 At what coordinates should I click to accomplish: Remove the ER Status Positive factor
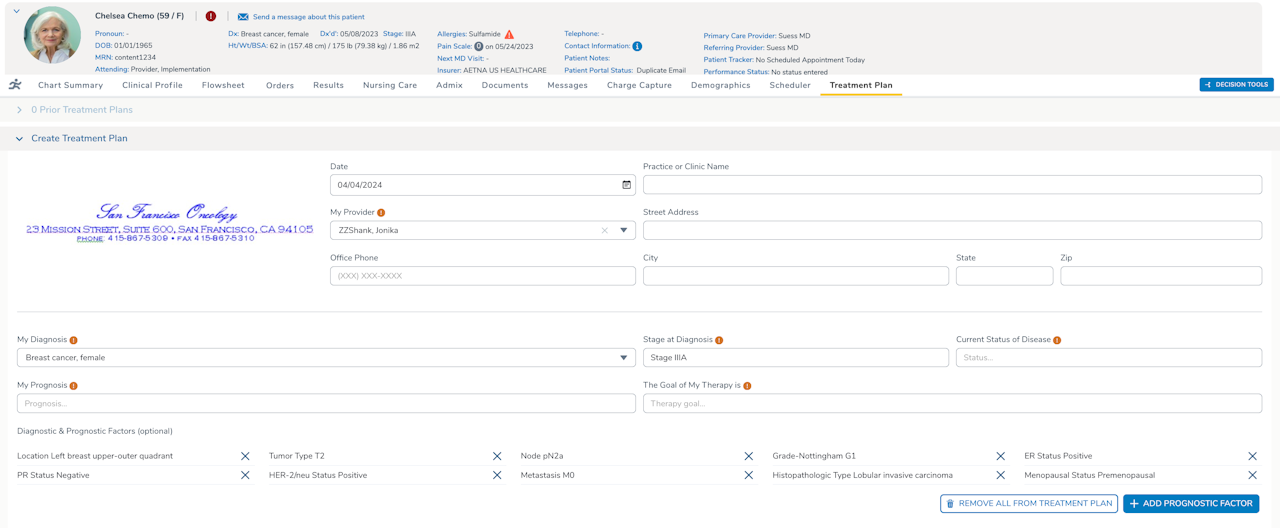[x=1252, y=456]
